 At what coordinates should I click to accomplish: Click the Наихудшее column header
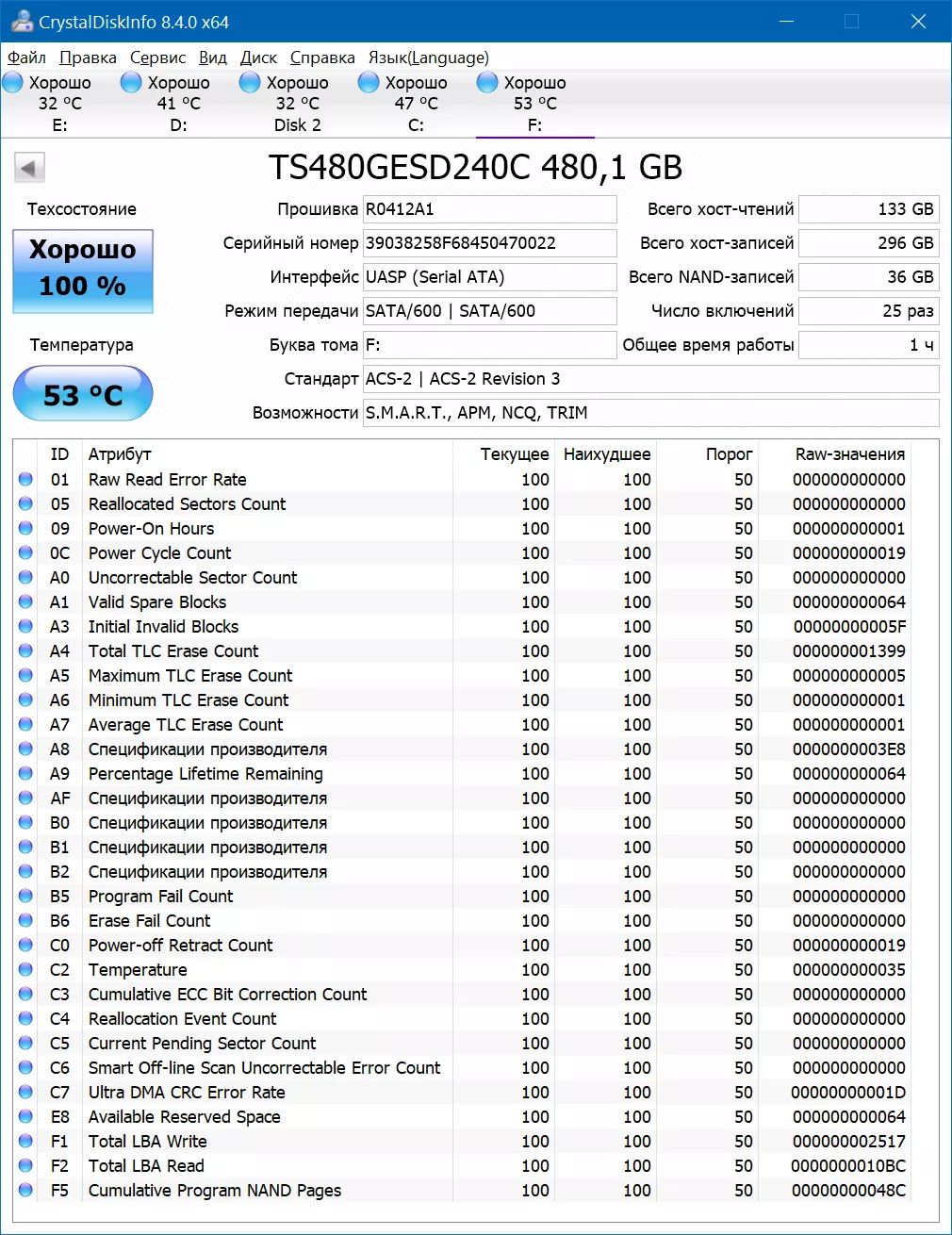[x=607, y=454]
